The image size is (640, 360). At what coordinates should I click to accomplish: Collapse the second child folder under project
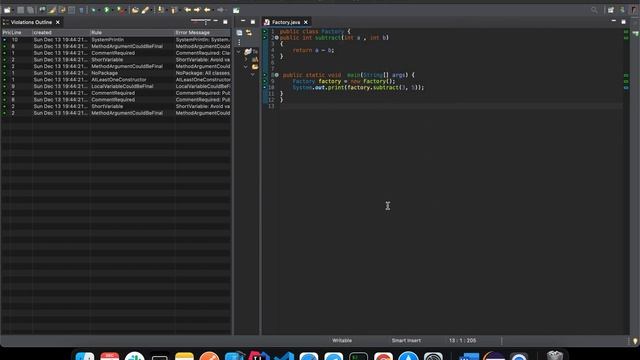pyautogui.click(x=245, y=67)
